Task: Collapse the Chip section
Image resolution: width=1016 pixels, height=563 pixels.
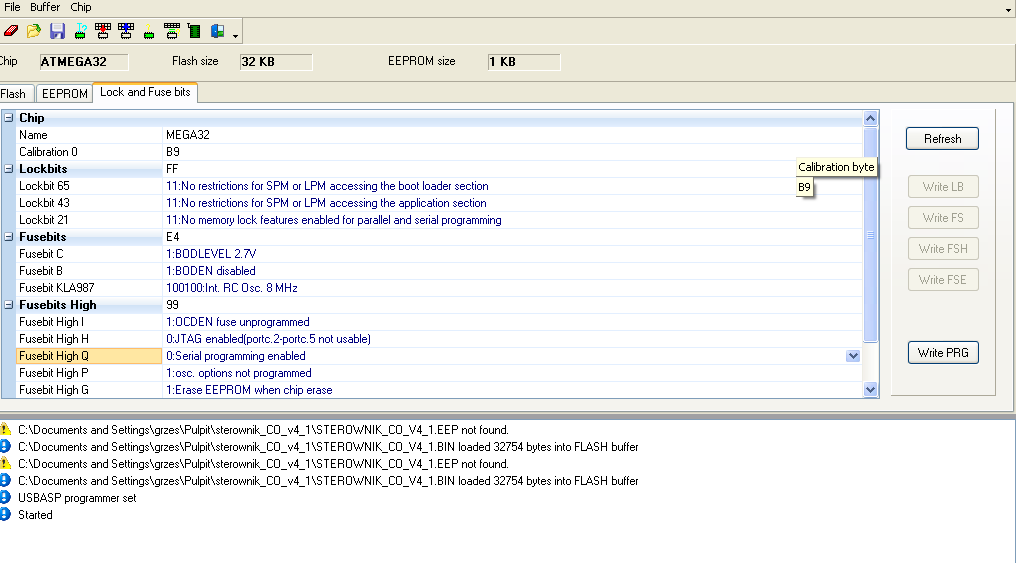Action: (9, 118)
